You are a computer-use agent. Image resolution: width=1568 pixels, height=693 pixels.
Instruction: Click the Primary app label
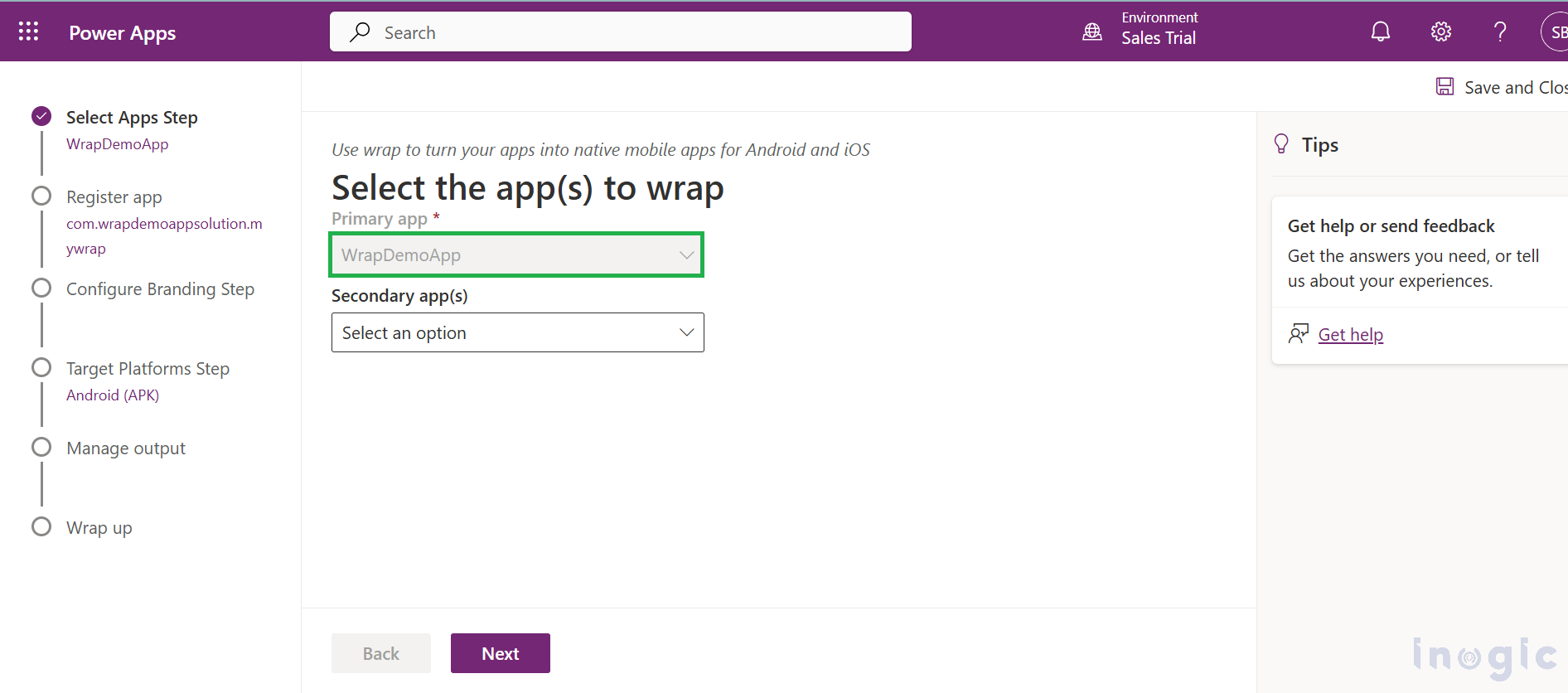pos(380,219)
